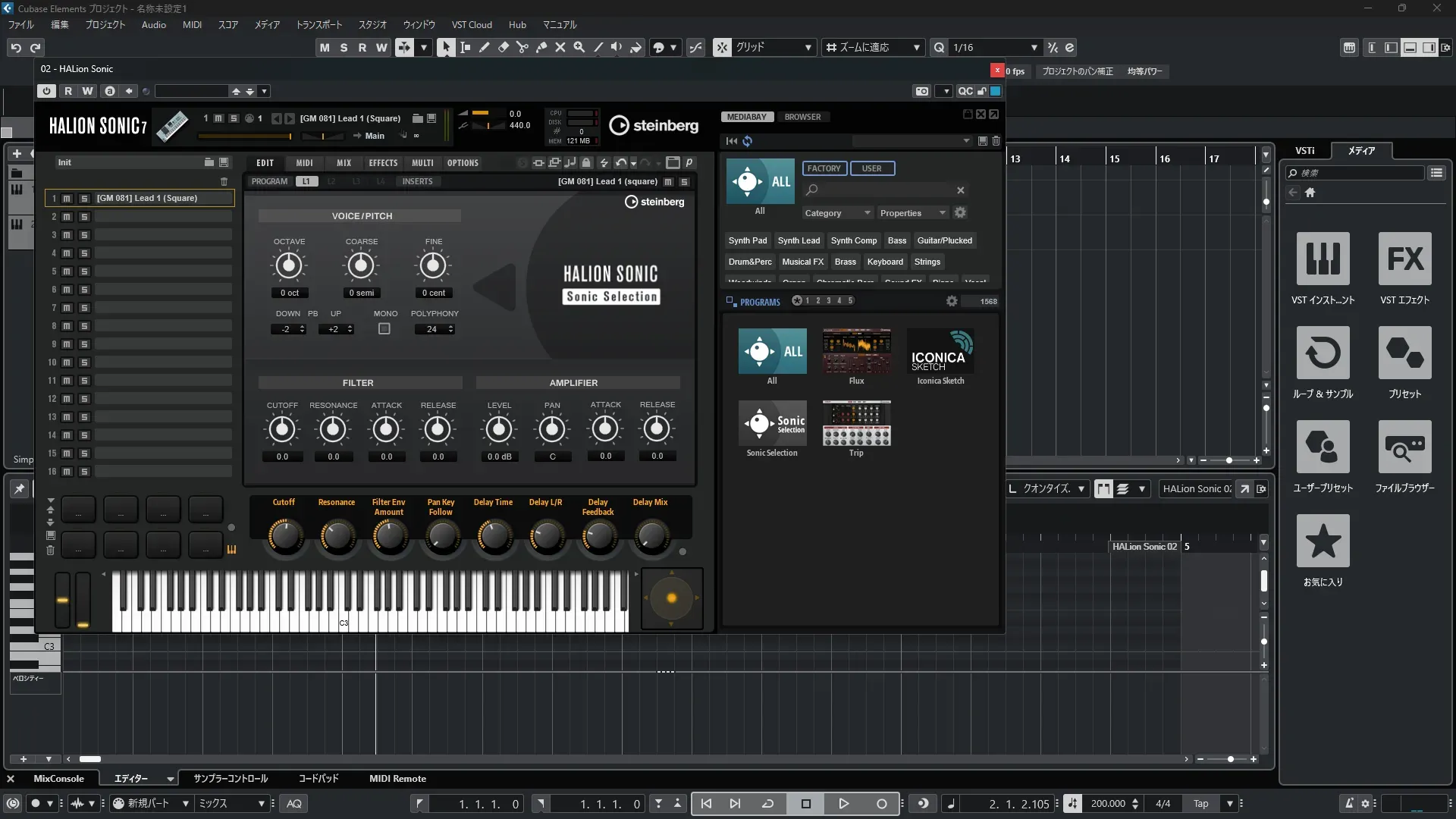
Task: Filter by Synth Lead category
Action: coord(799,240)
